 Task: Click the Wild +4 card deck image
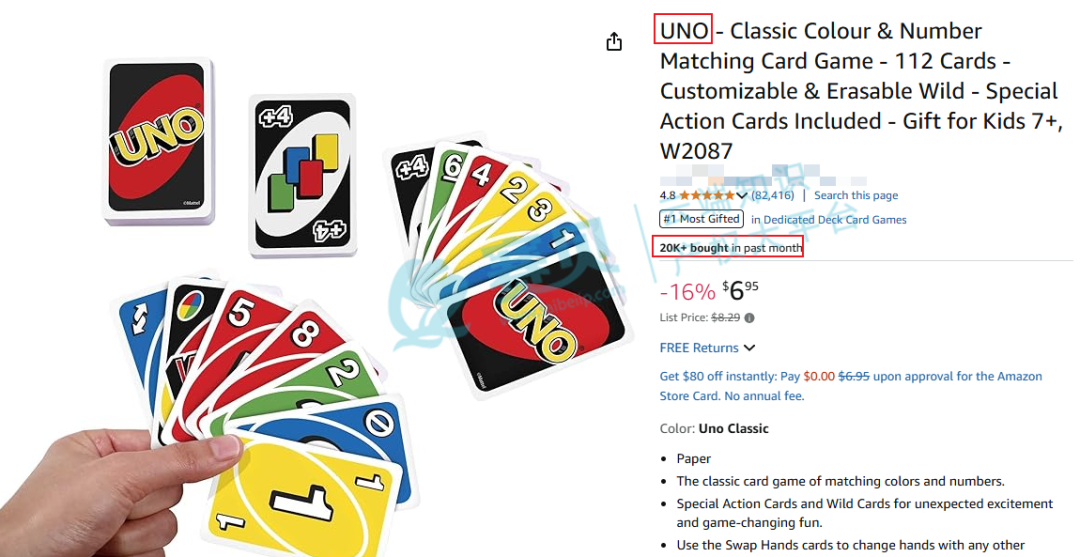click(x=303, y=175)
